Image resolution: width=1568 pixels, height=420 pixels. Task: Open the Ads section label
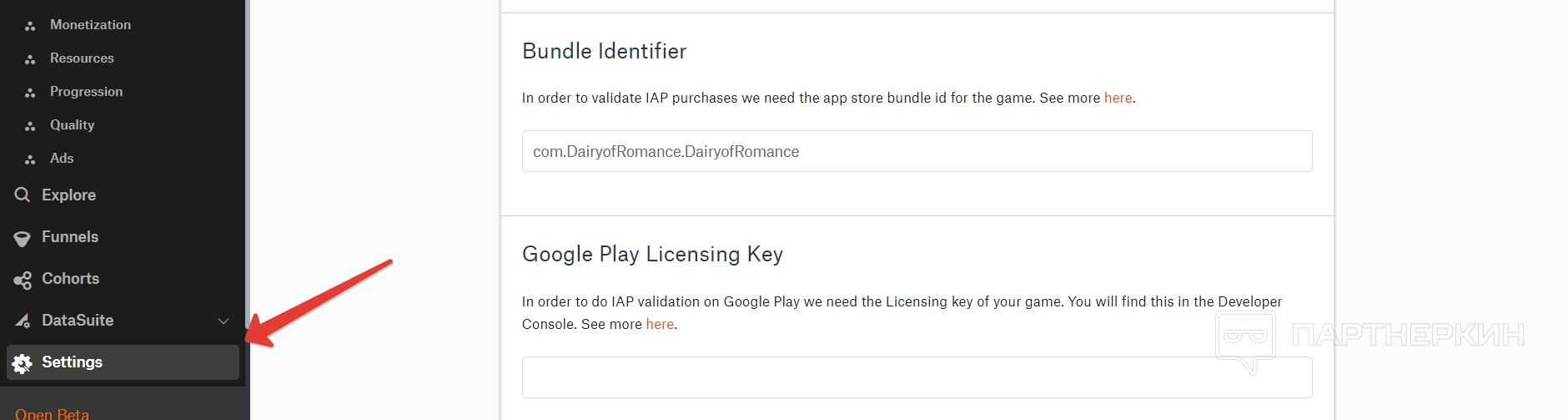coord(62,159)
